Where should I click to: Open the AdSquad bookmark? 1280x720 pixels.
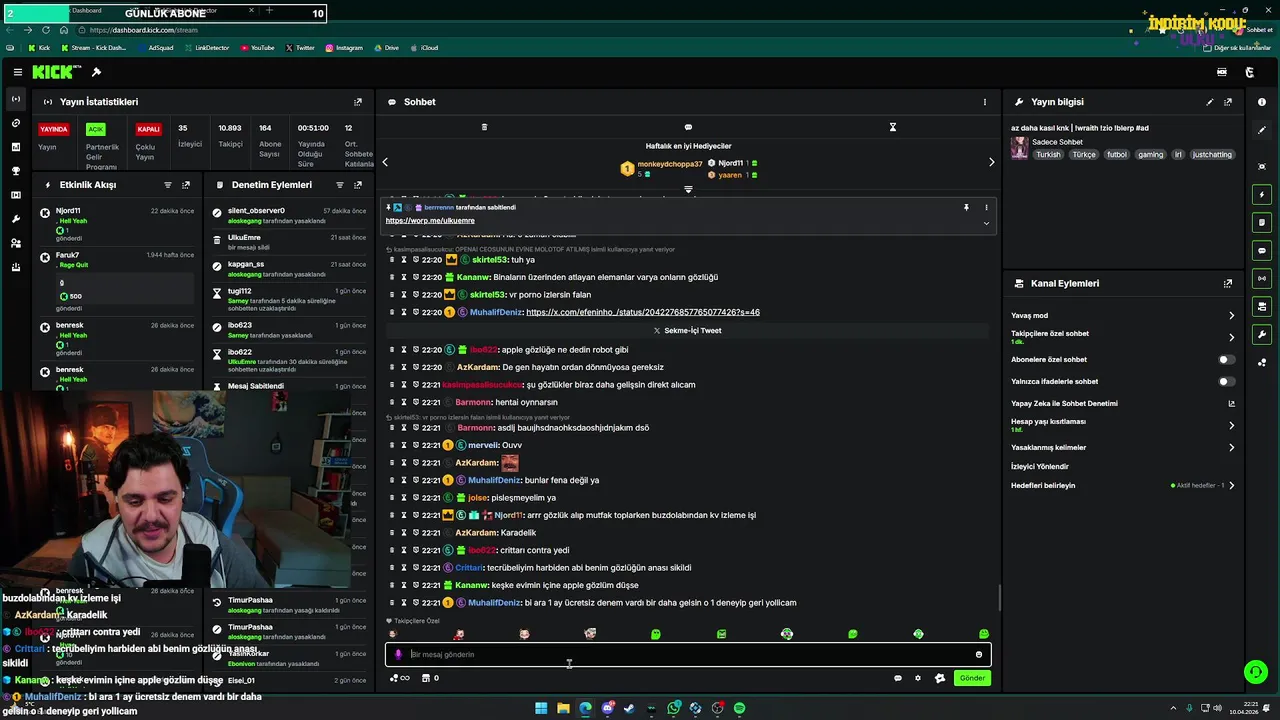[x=155, y=47]
